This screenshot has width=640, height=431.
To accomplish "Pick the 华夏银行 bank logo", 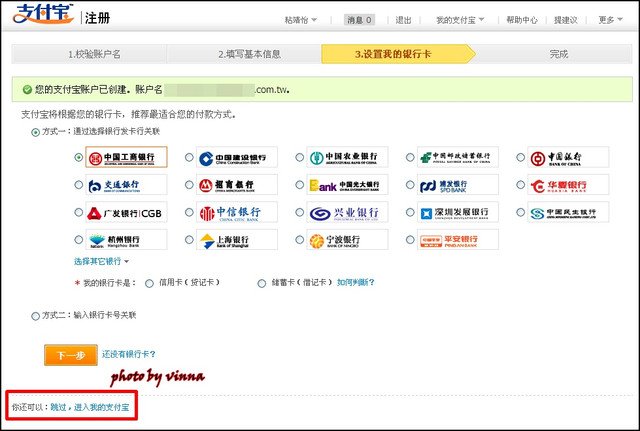I will (x=568, y=185).
